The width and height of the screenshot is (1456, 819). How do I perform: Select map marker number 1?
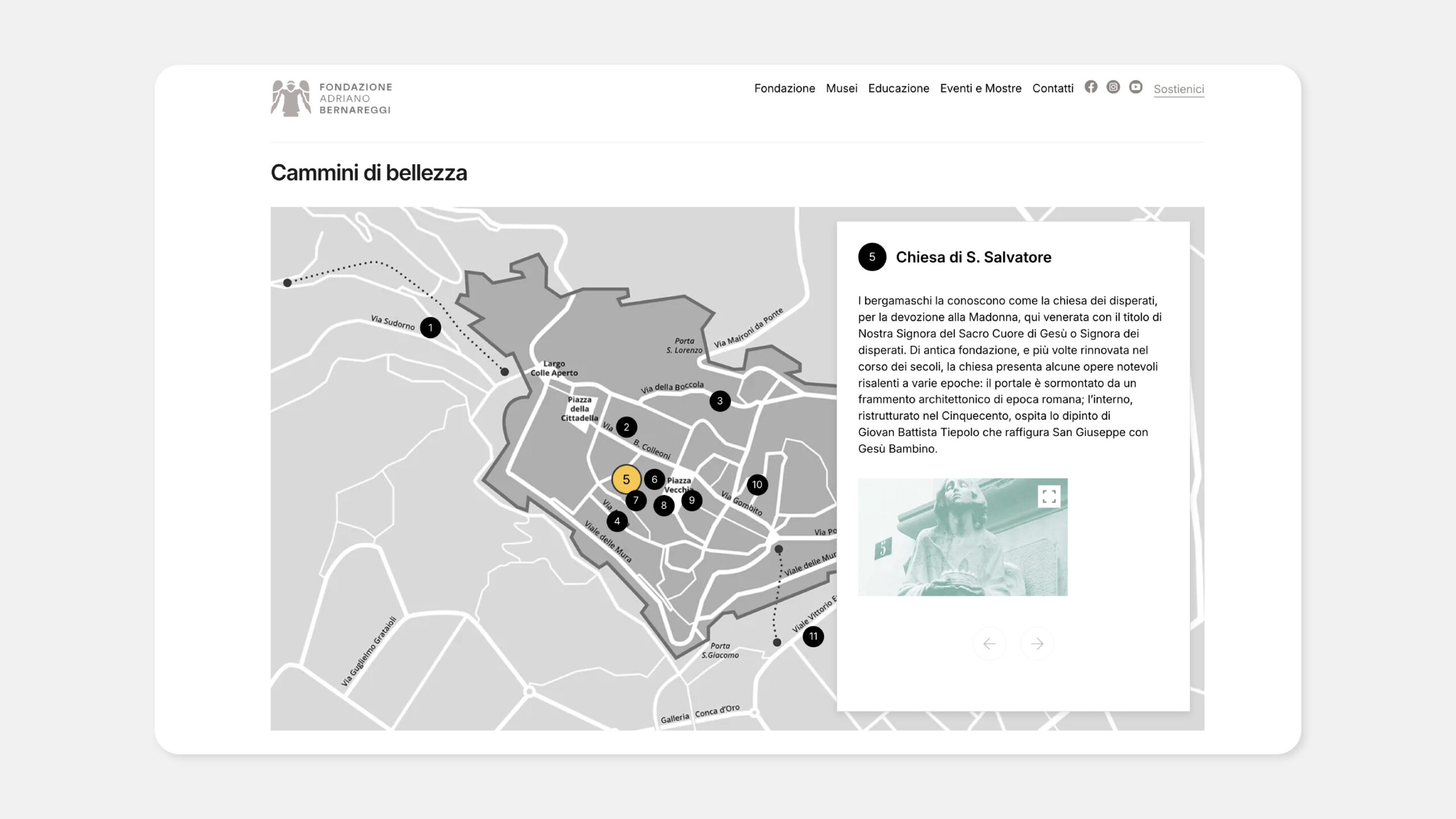click(431, 328)
